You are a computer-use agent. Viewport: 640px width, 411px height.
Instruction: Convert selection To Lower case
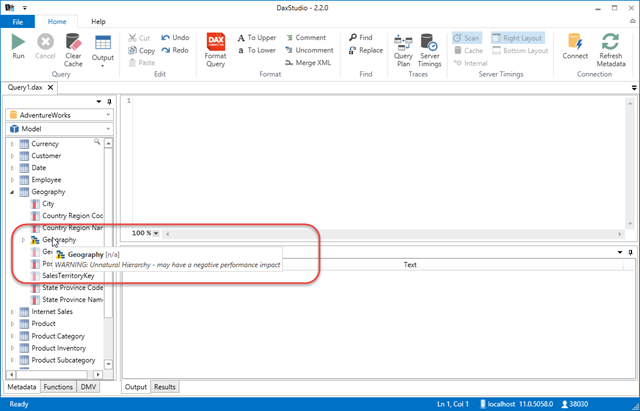pyautogui.click(x=257, y=50)
